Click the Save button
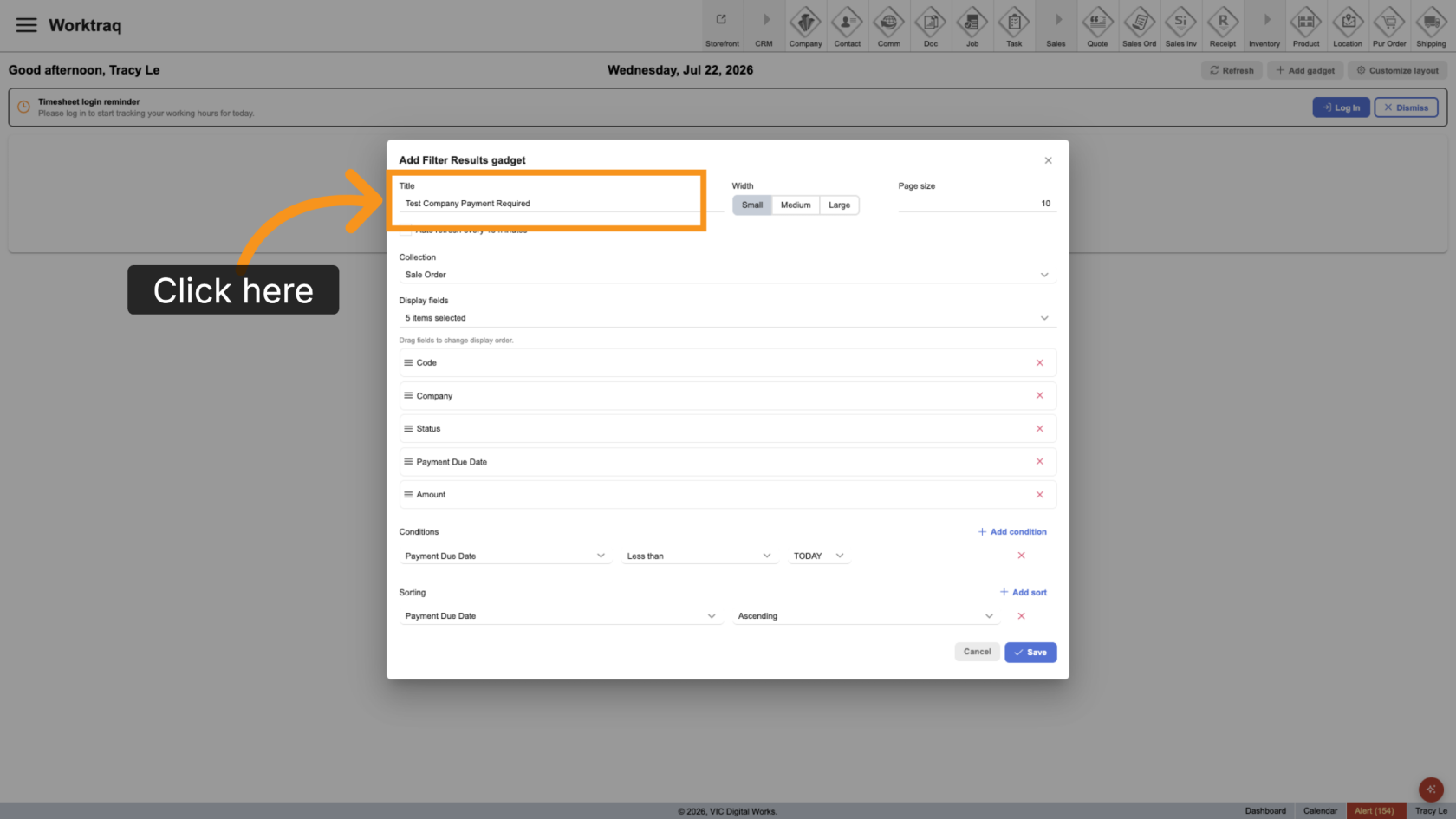The width and height of the screenshot is (1456, 819). [x=1030, y=653]
